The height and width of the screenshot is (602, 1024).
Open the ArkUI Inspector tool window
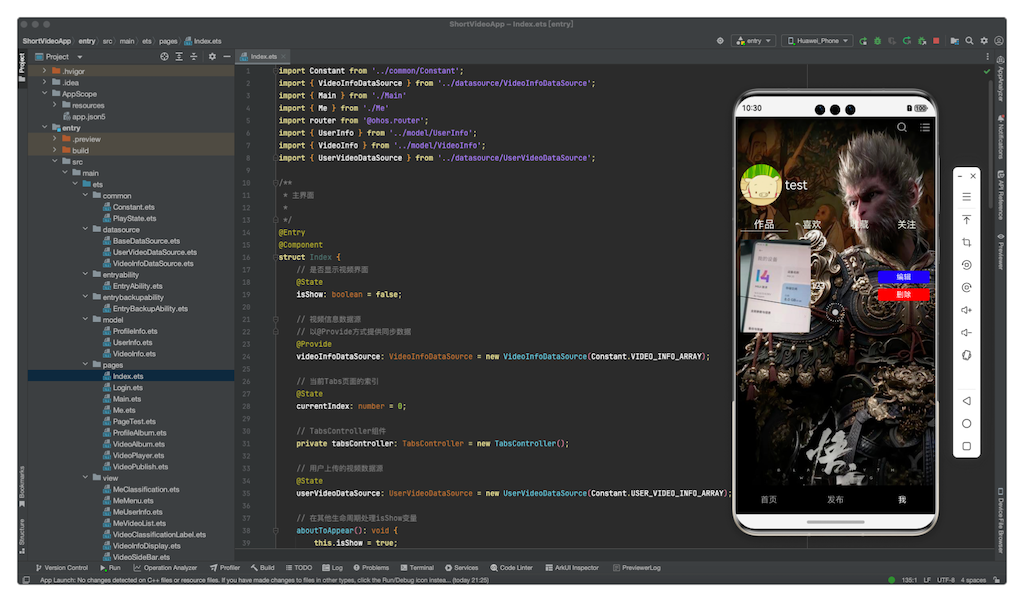[571, 568]
